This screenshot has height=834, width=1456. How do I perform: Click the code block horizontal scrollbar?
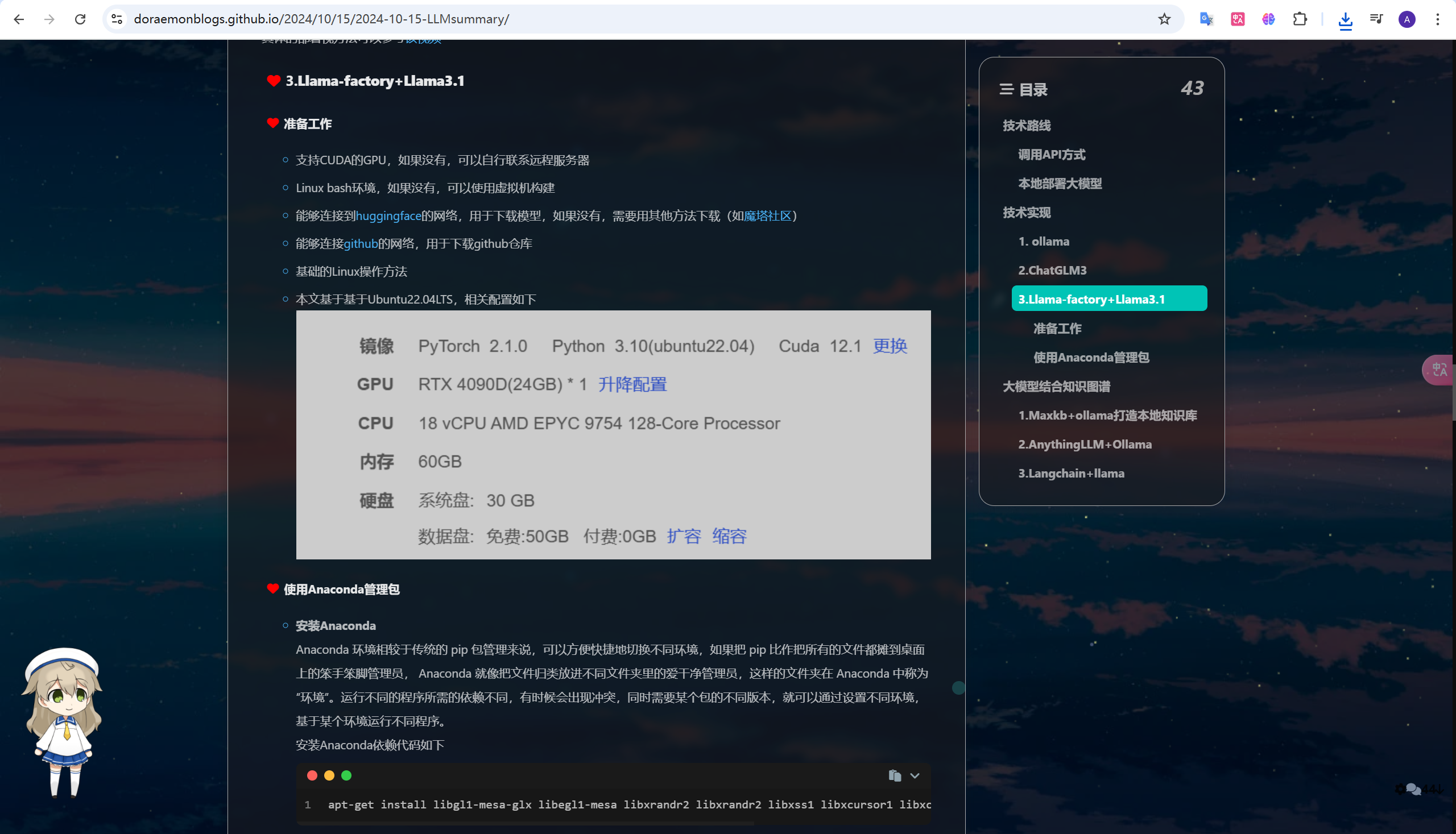point(525,823)
